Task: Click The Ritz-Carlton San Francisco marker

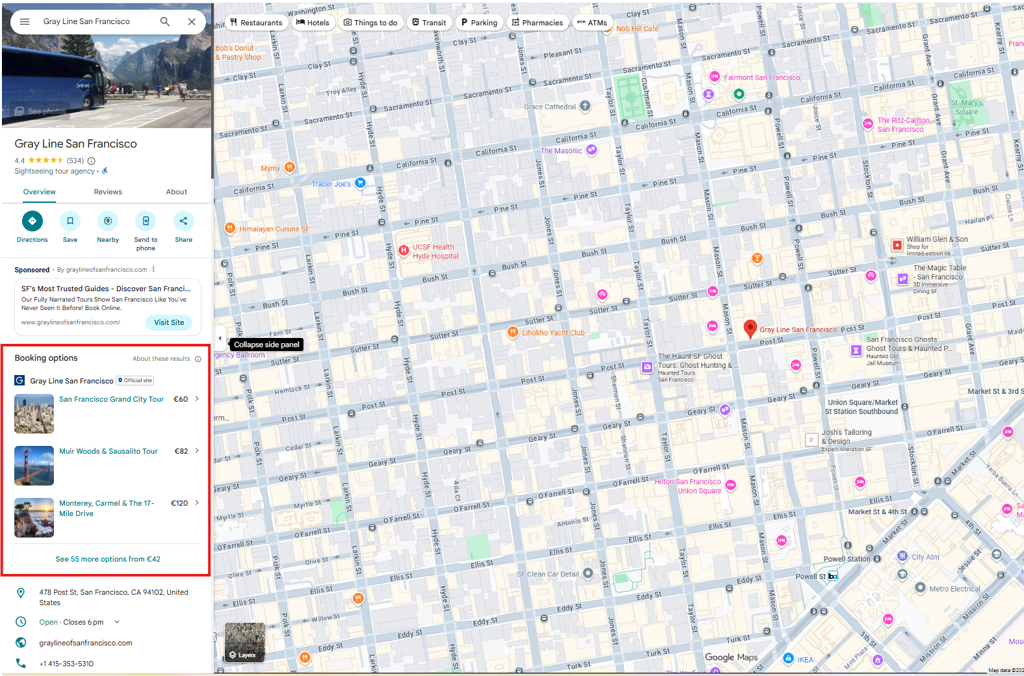Action: [x=868, y=124]
